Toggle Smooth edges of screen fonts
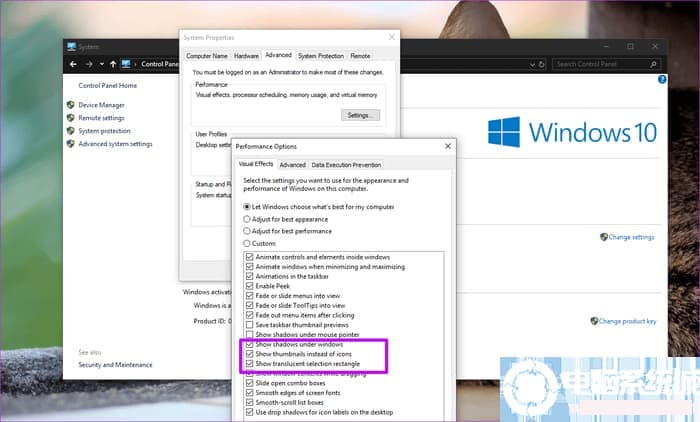Viewport: 700px width, 422px height. pyautogui.click(x=250, y=393)
